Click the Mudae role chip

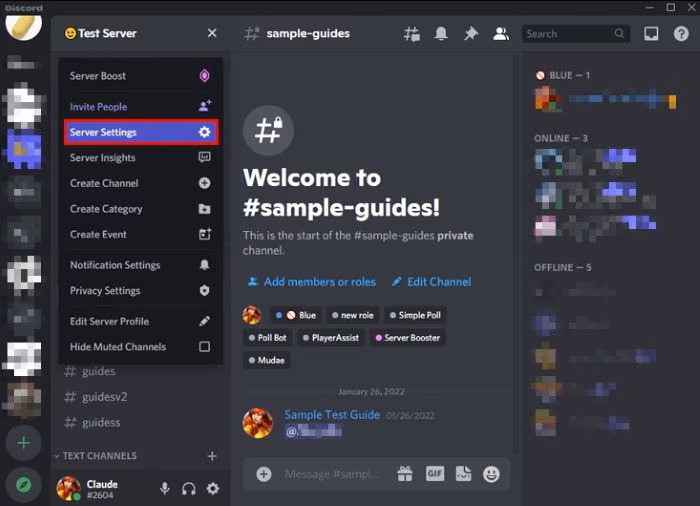[267, 360]
